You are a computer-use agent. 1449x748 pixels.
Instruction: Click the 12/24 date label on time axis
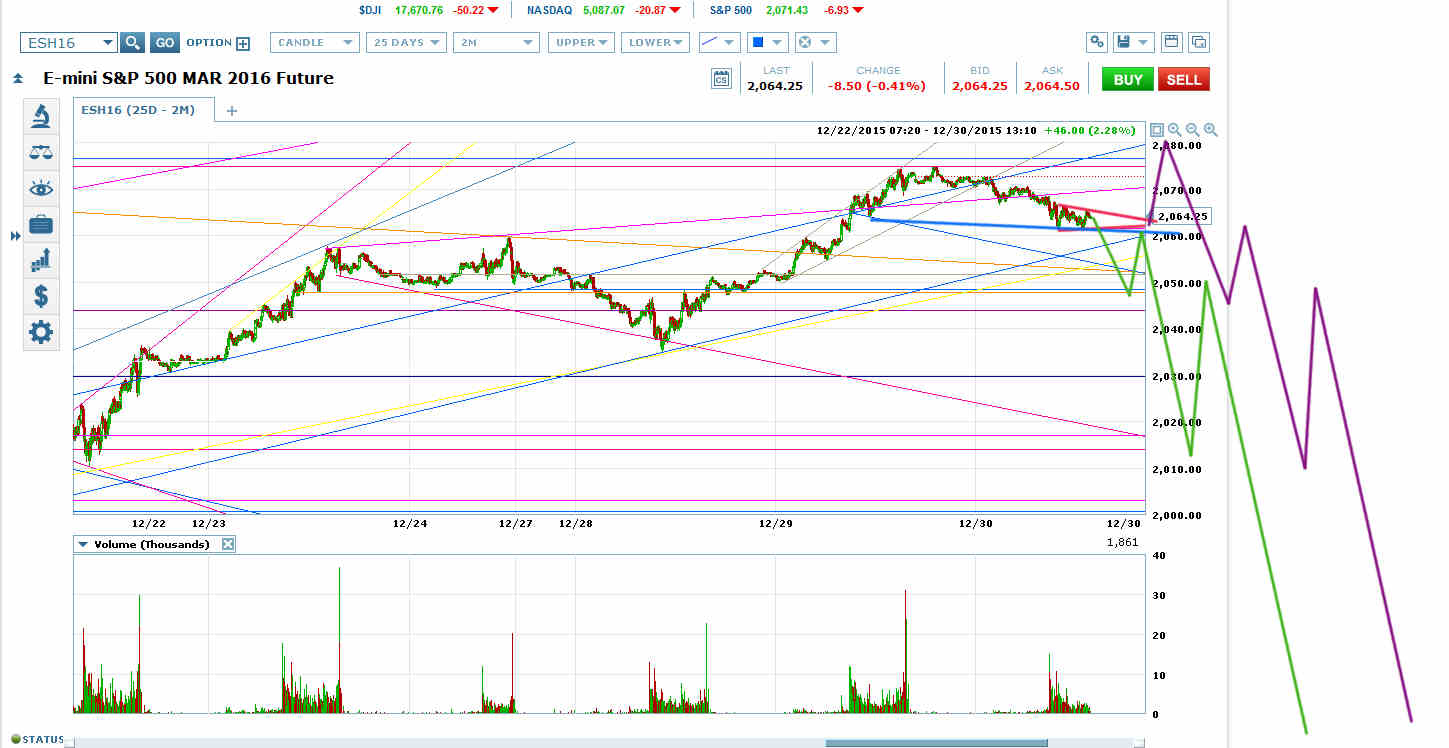click(x=410, y=523)
